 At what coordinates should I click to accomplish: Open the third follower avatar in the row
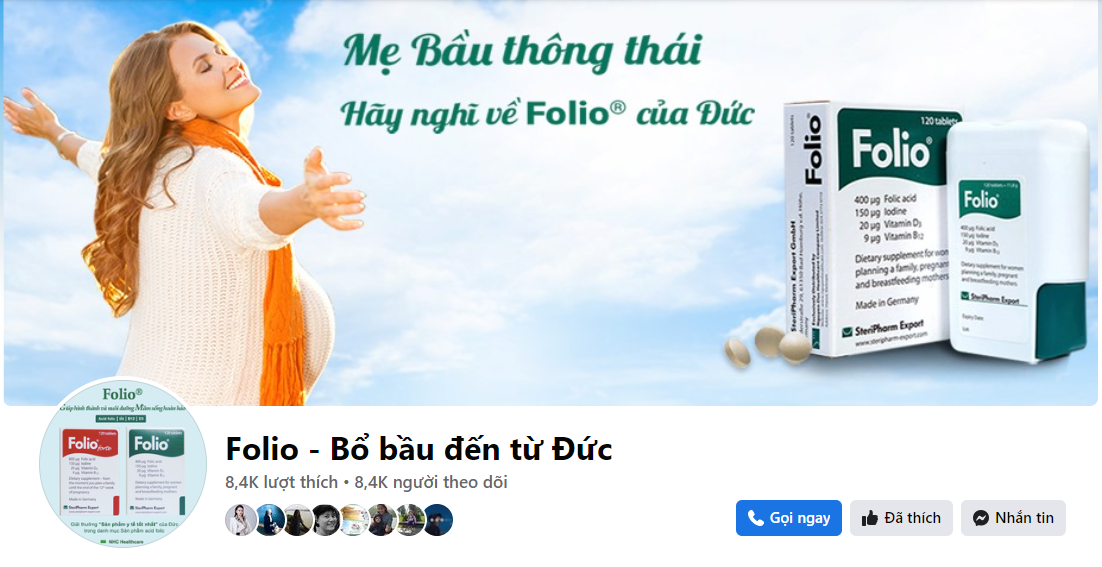pos(297,520)
